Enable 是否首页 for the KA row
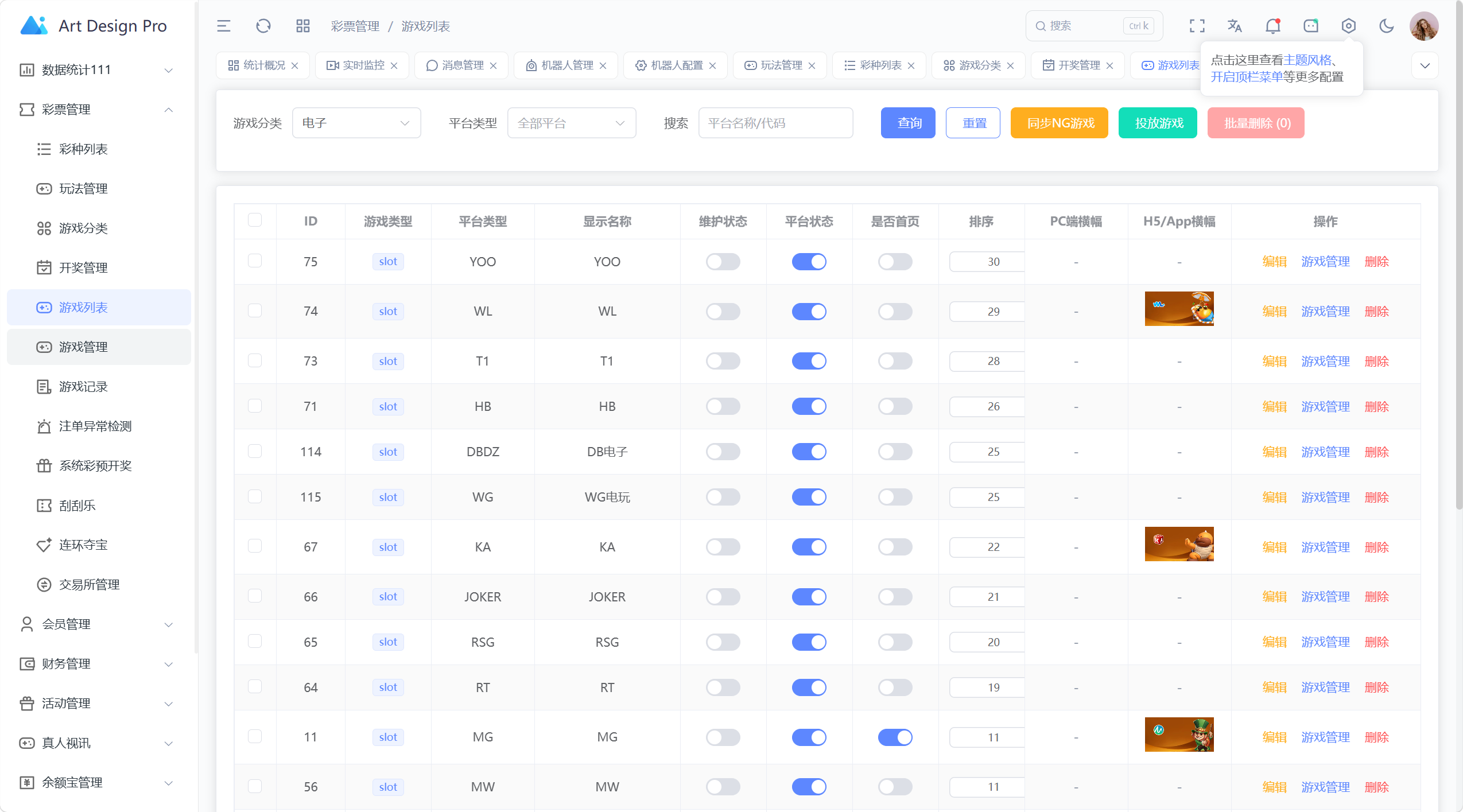This screenshot has height=812, width=1463. [895, 547]
